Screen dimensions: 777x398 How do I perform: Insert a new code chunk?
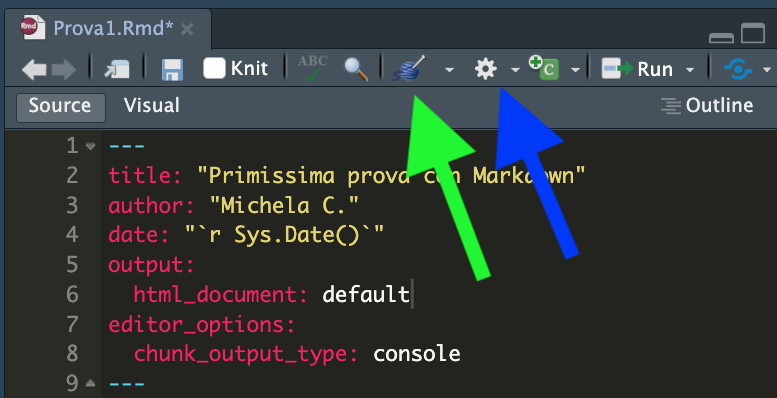pyautogui.click(x=544, y=68)
